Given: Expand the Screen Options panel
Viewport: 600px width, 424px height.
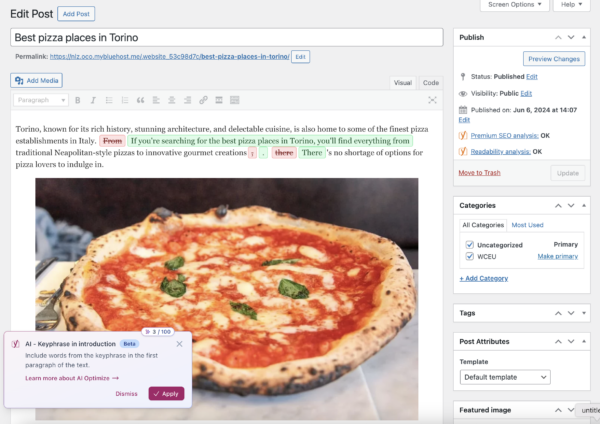Looking at the screenshot, I should (x=514, y=5).
